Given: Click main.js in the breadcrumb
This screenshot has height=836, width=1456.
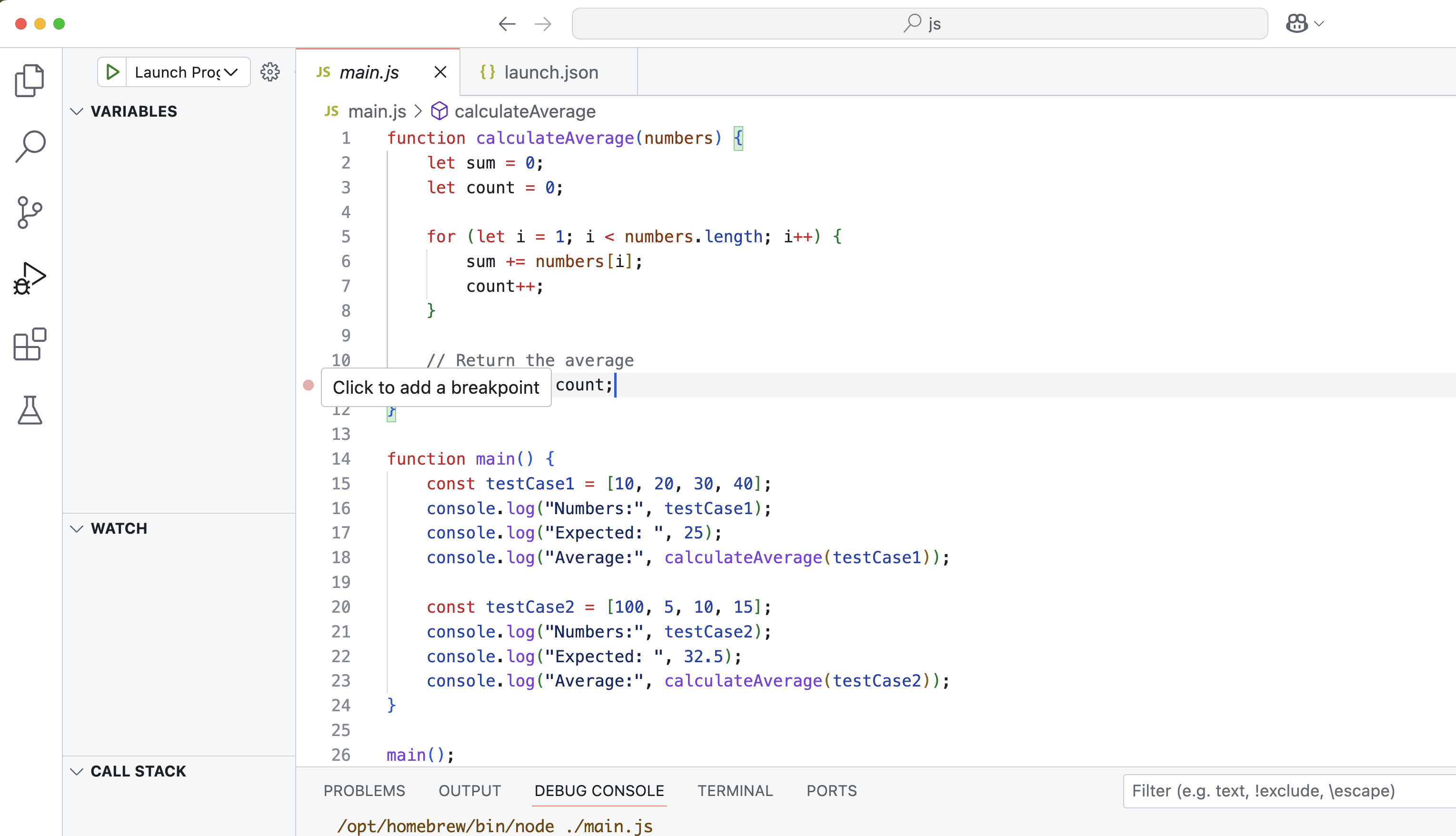Looking at the screenshot, I should [x=377, y=111].
